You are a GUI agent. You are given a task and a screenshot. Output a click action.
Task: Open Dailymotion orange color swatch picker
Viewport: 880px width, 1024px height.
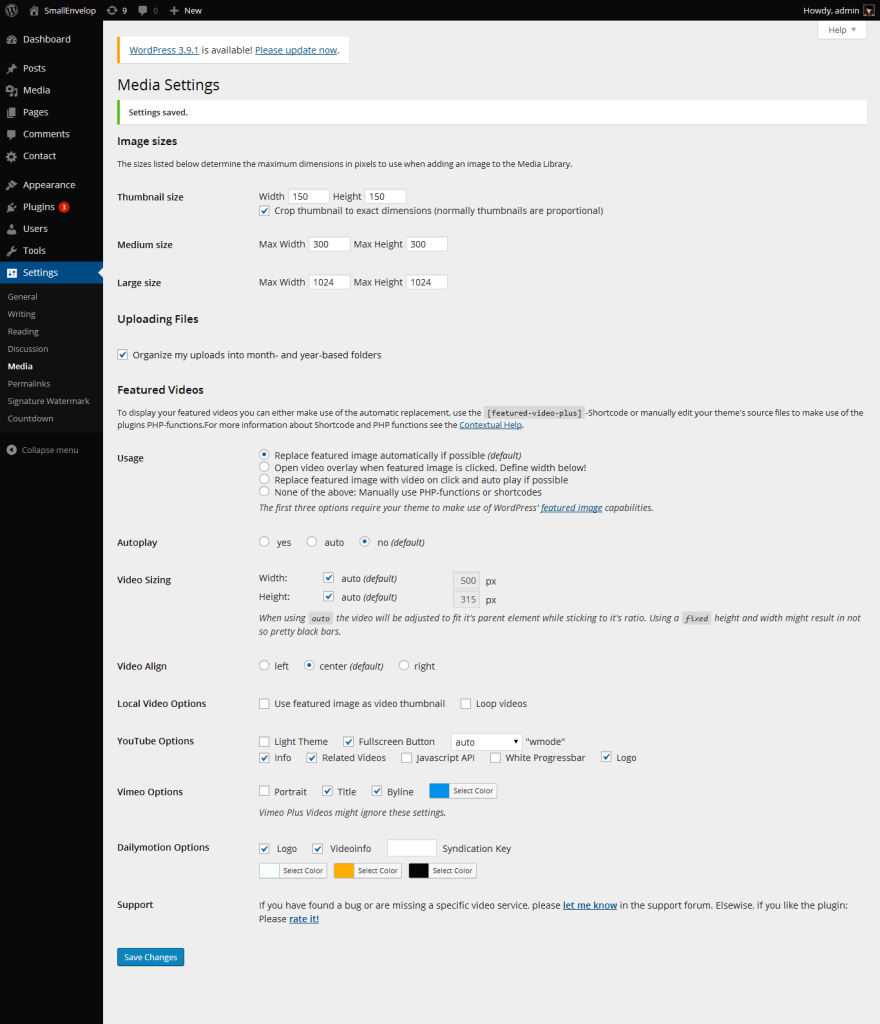[368, 871]
